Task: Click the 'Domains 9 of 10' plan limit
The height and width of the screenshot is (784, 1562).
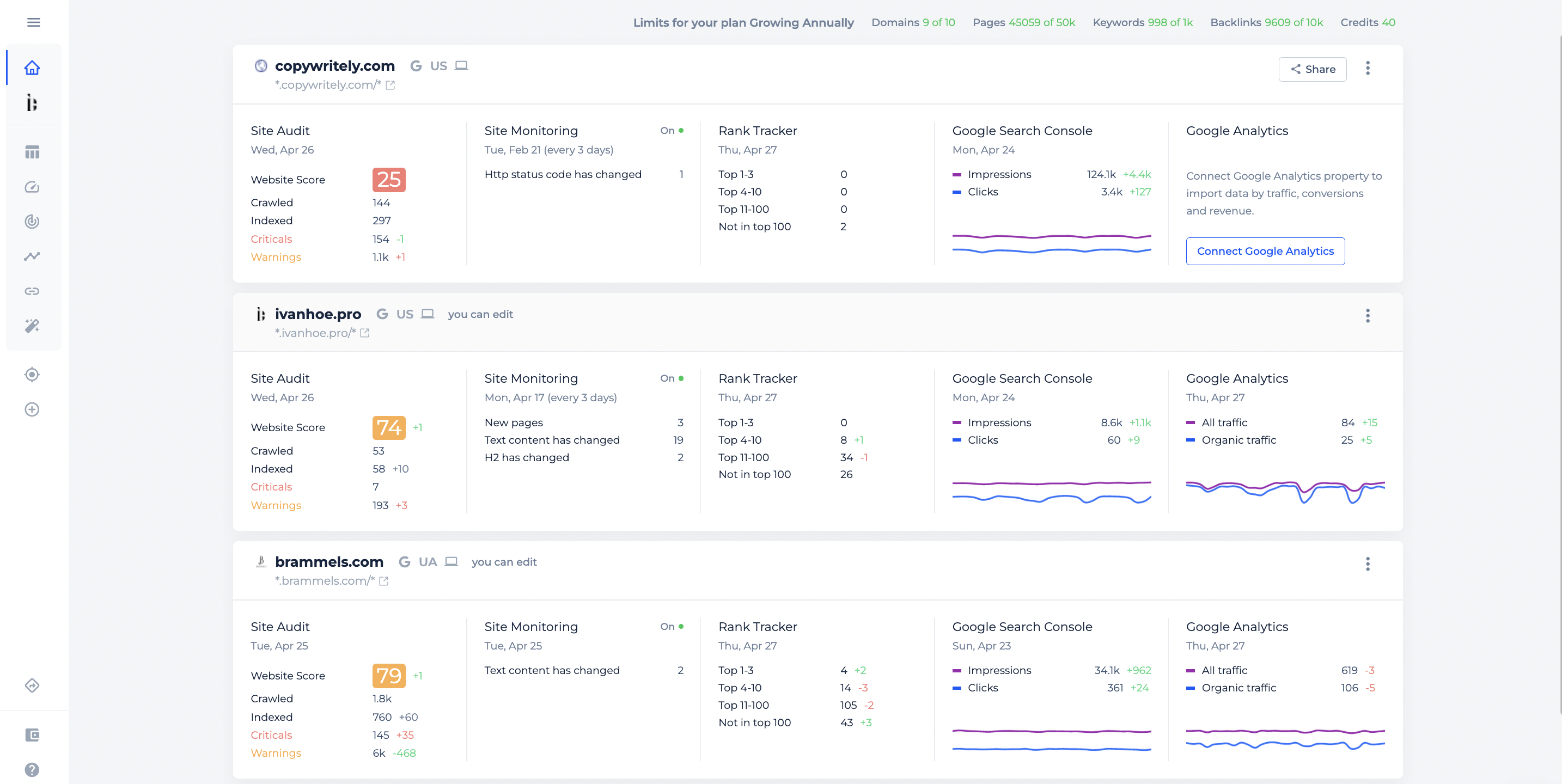Action: click(x=913, y=22)
